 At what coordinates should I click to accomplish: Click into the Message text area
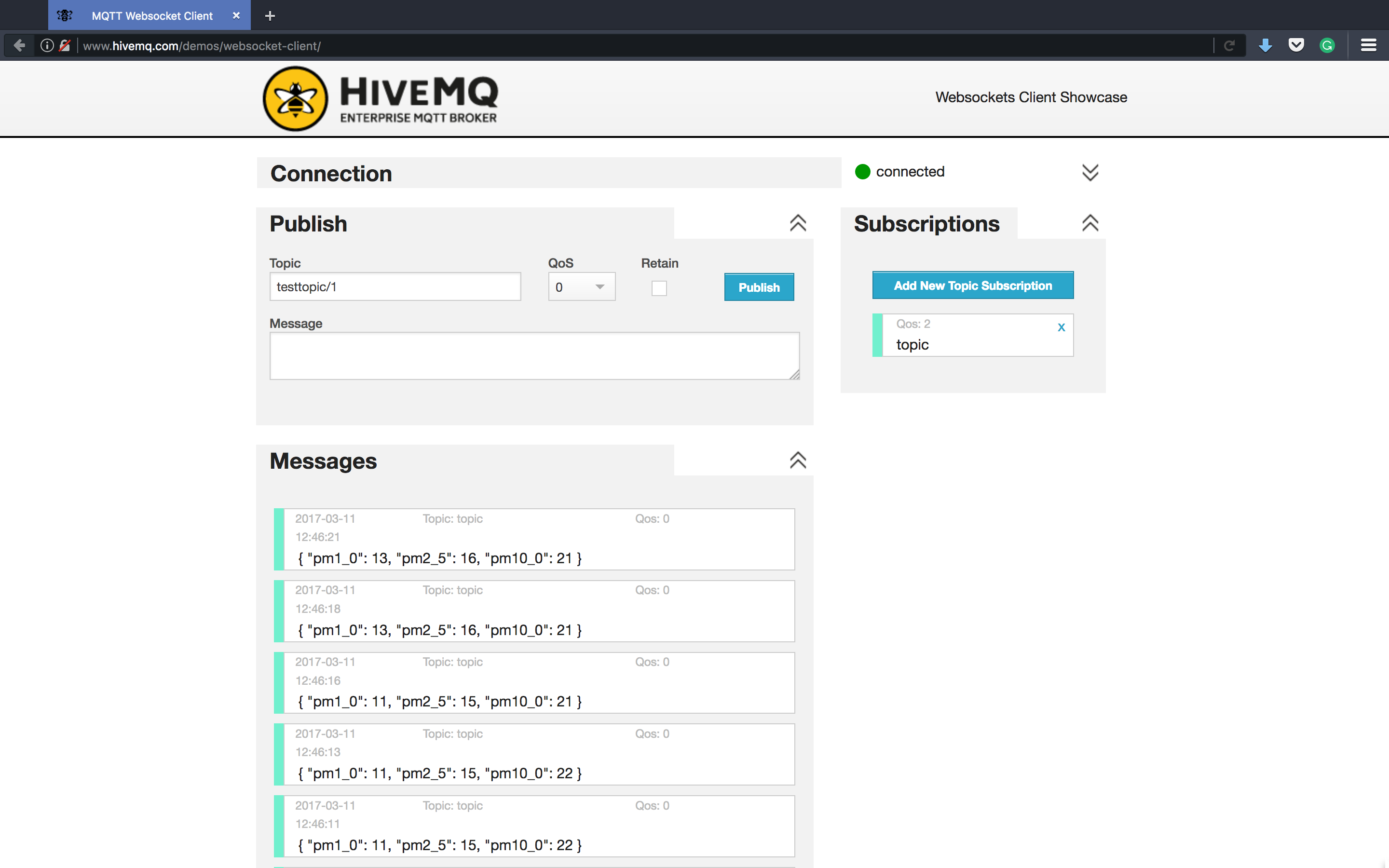coord(534,355)
